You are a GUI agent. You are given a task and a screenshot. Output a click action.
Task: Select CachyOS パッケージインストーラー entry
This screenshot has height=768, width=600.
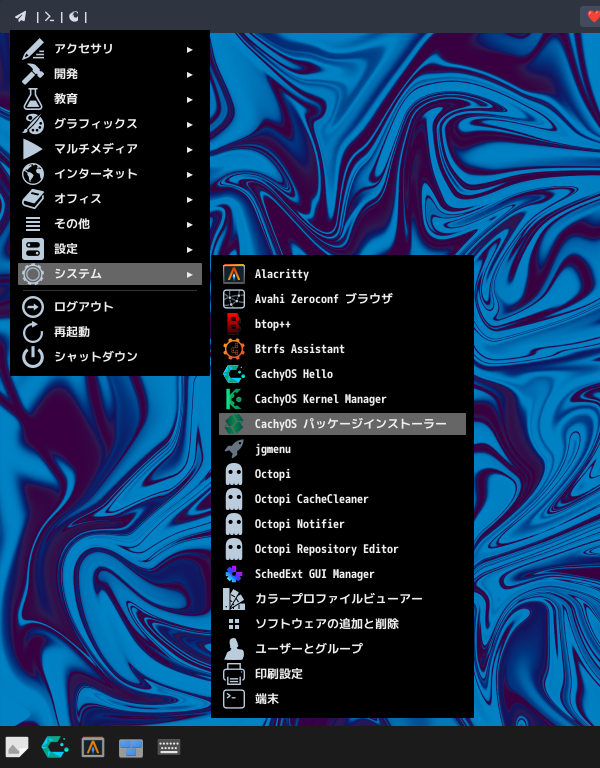(x=342, y=424)
